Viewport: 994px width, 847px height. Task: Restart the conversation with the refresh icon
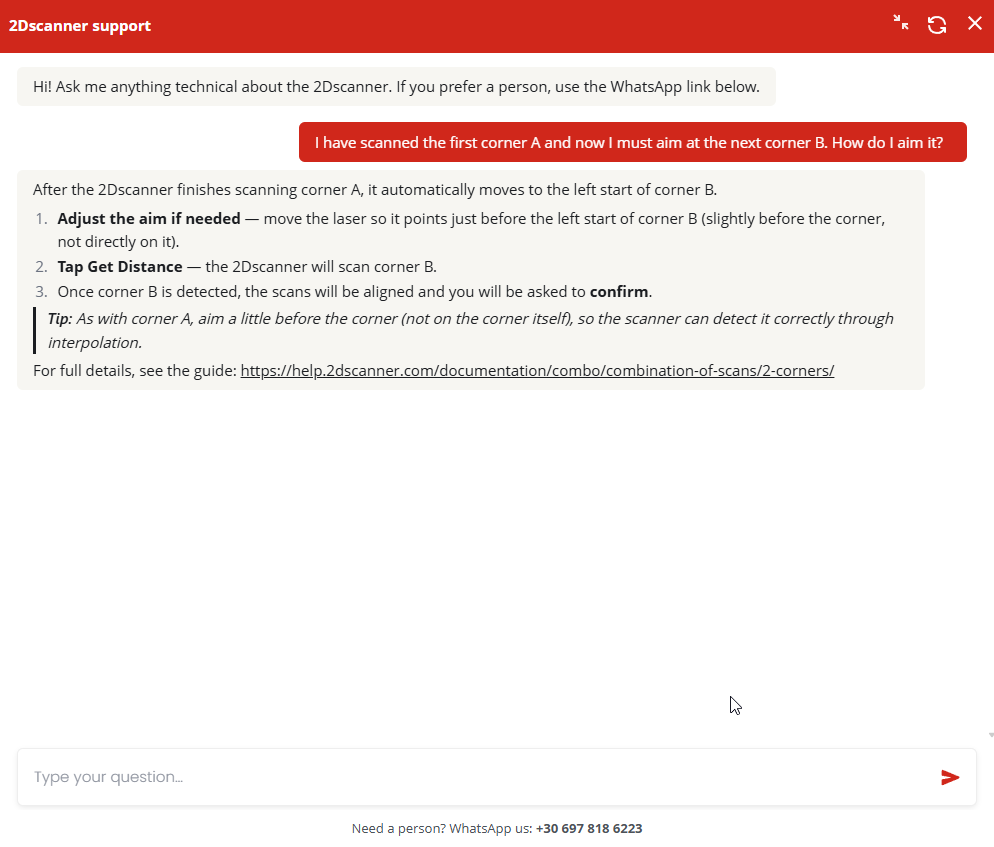click(x=937, y=25)
